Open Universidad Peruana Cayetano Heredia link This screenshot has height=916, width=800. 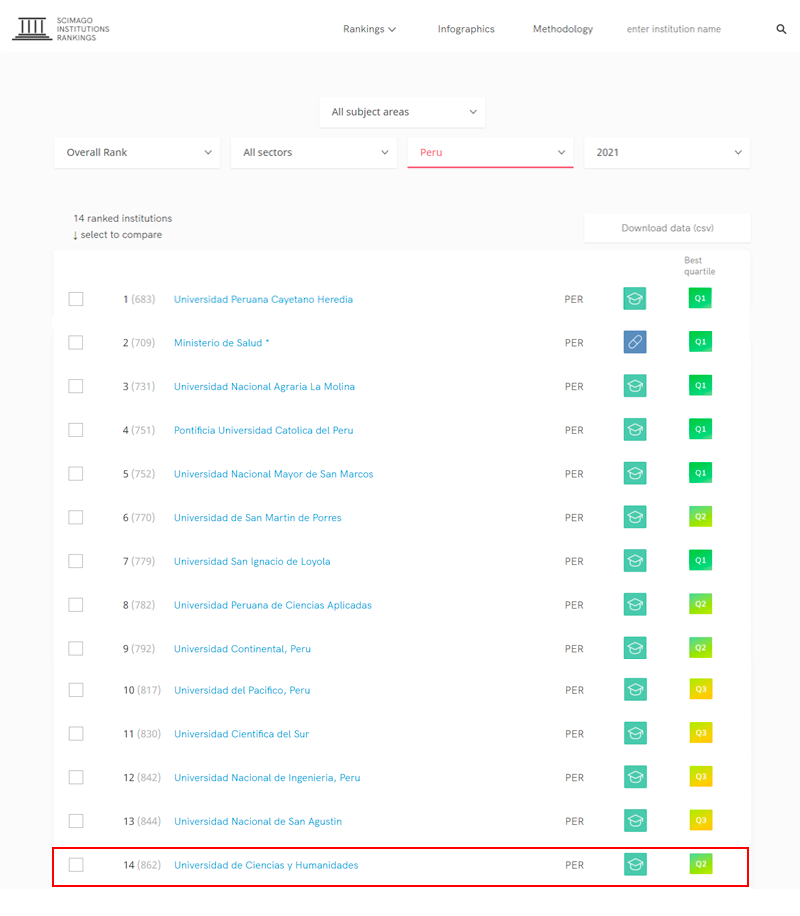click(x=263, y=300)
